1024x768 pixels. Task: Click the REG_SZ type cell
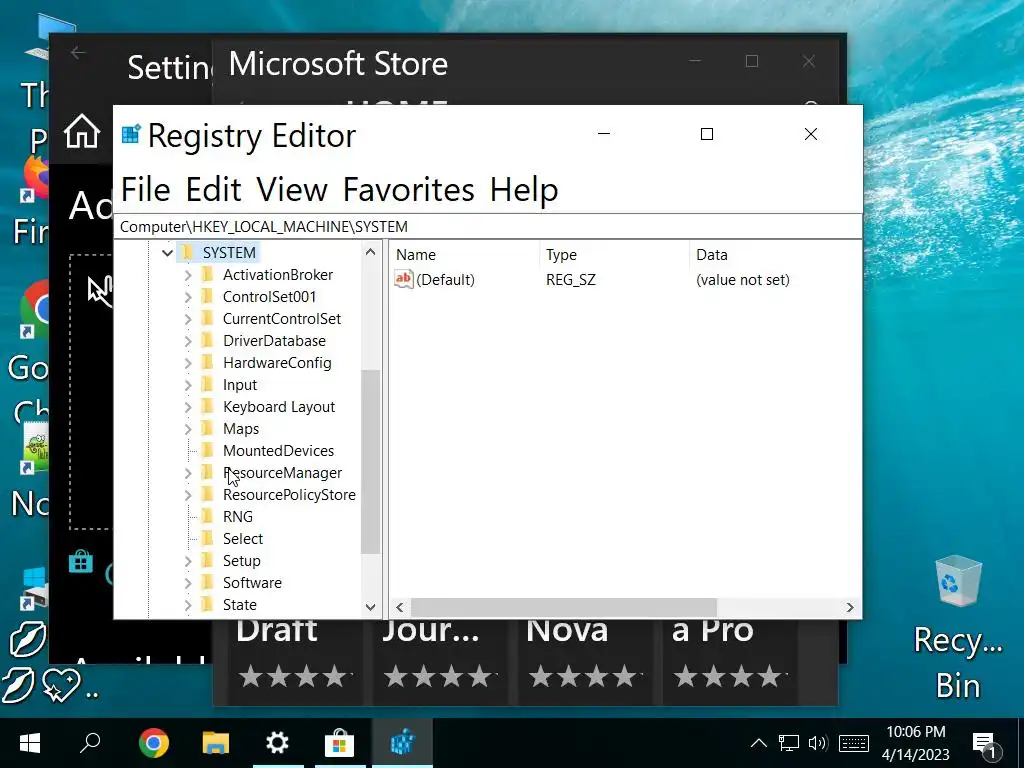point(571,280)
